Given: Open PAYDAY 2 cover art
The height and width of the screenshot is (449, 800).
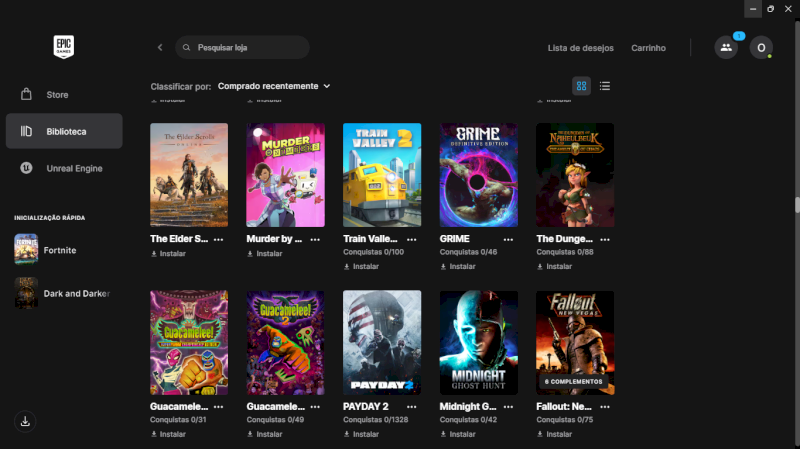Looking at the screenshot, I should coord(382,343).
